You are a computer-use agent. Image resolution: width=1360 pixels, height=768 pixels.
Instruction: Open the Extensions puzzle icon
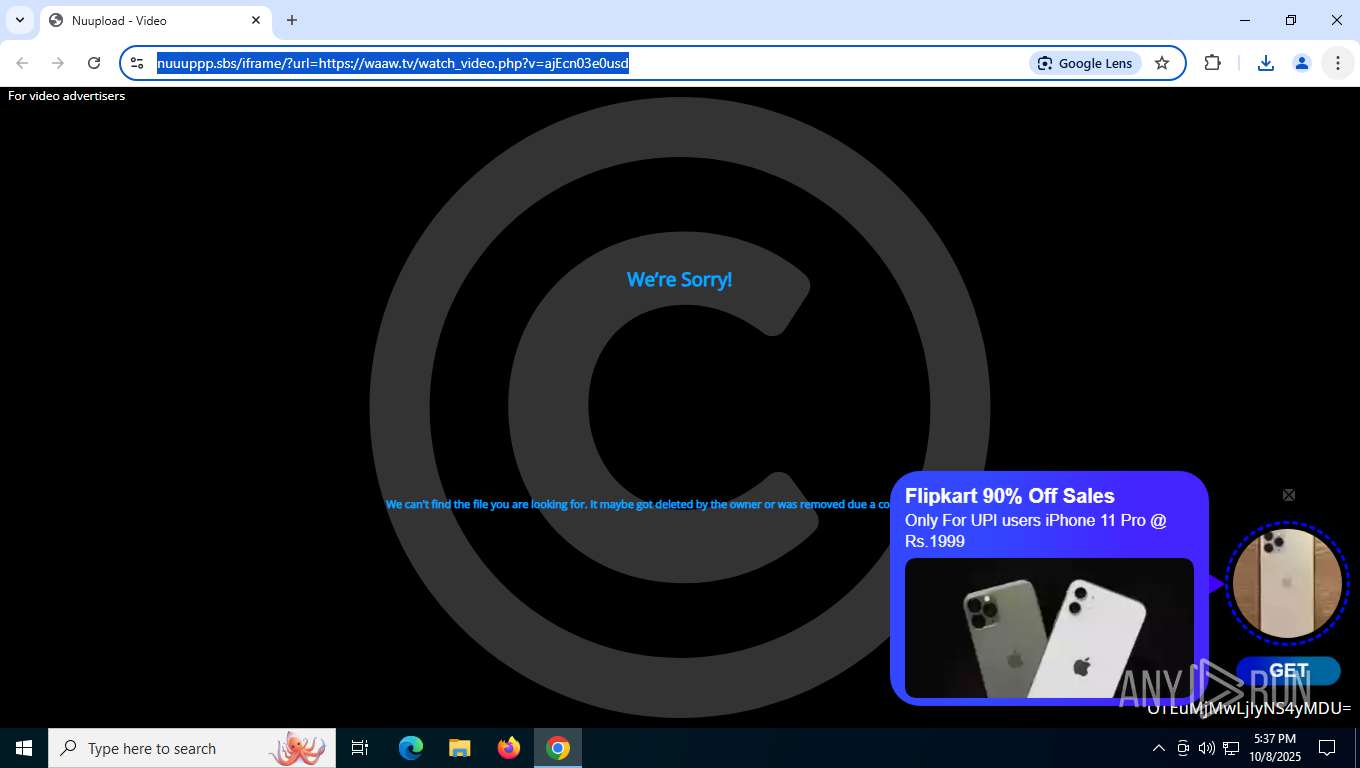click(1213, 63)
